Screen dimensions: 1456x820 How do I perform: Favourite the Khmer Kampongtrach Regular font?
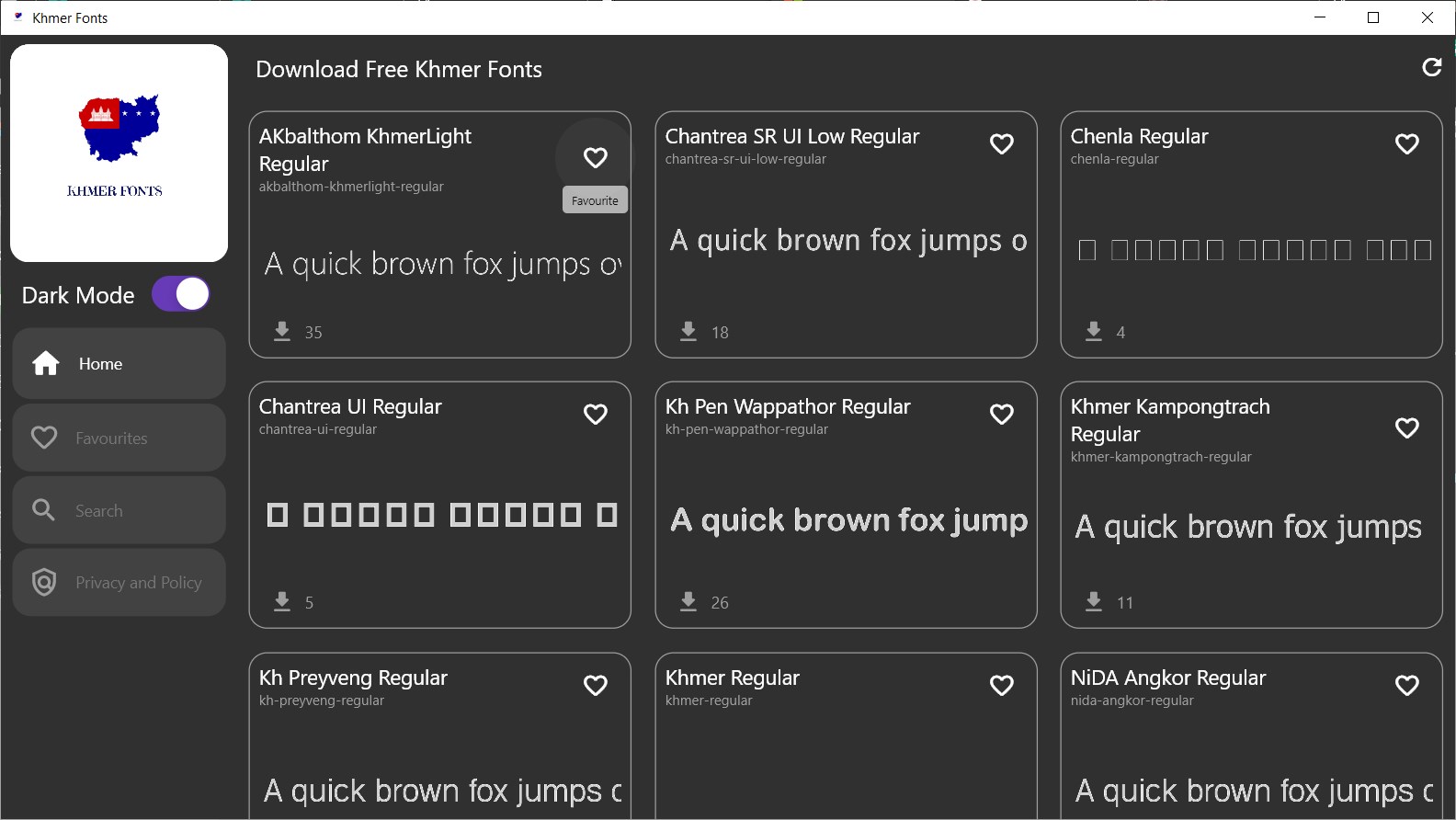pos(1406,428)
